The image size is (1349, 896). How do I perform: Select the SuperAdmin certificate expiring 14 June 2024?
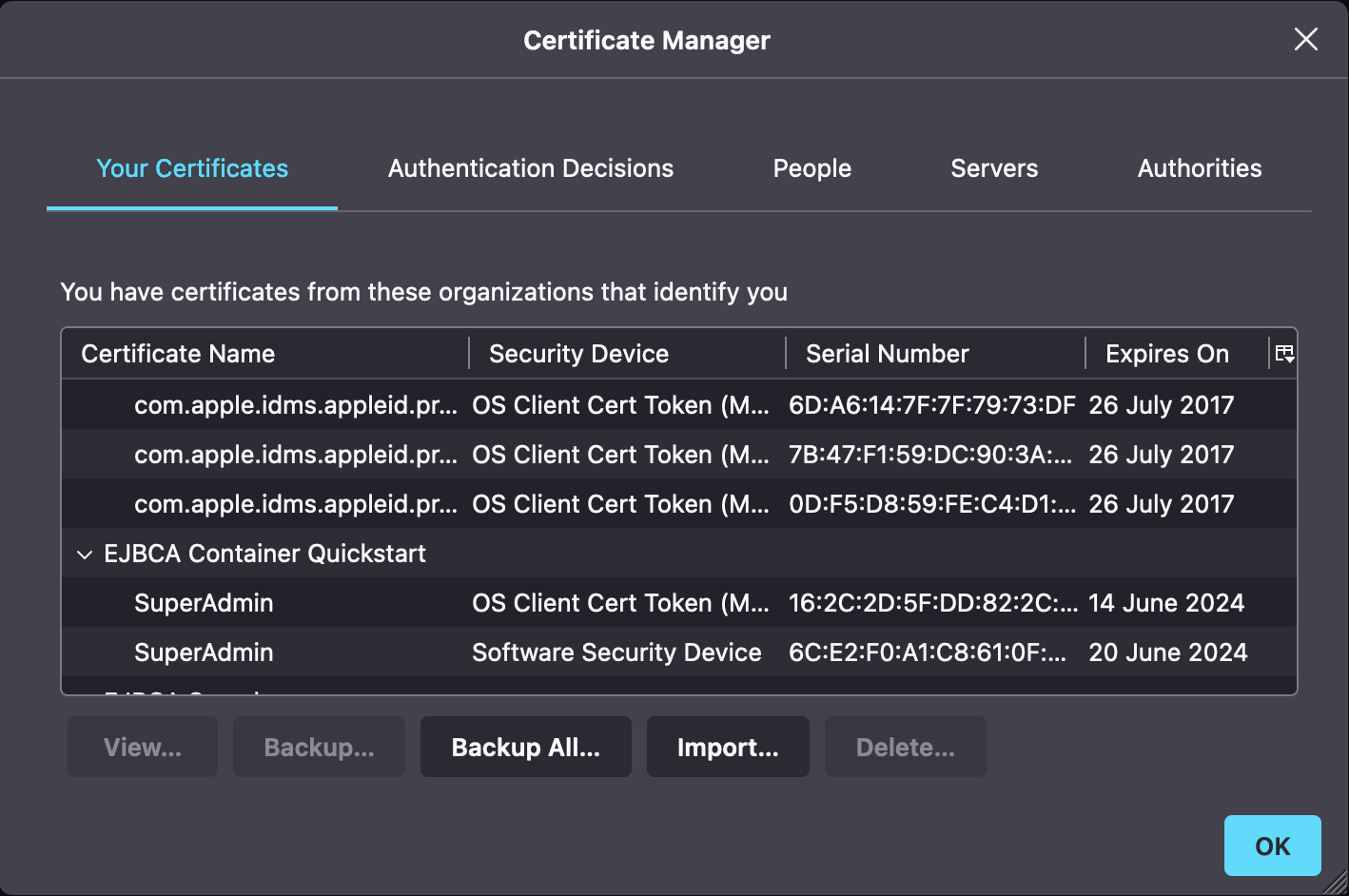pos(381,603)
